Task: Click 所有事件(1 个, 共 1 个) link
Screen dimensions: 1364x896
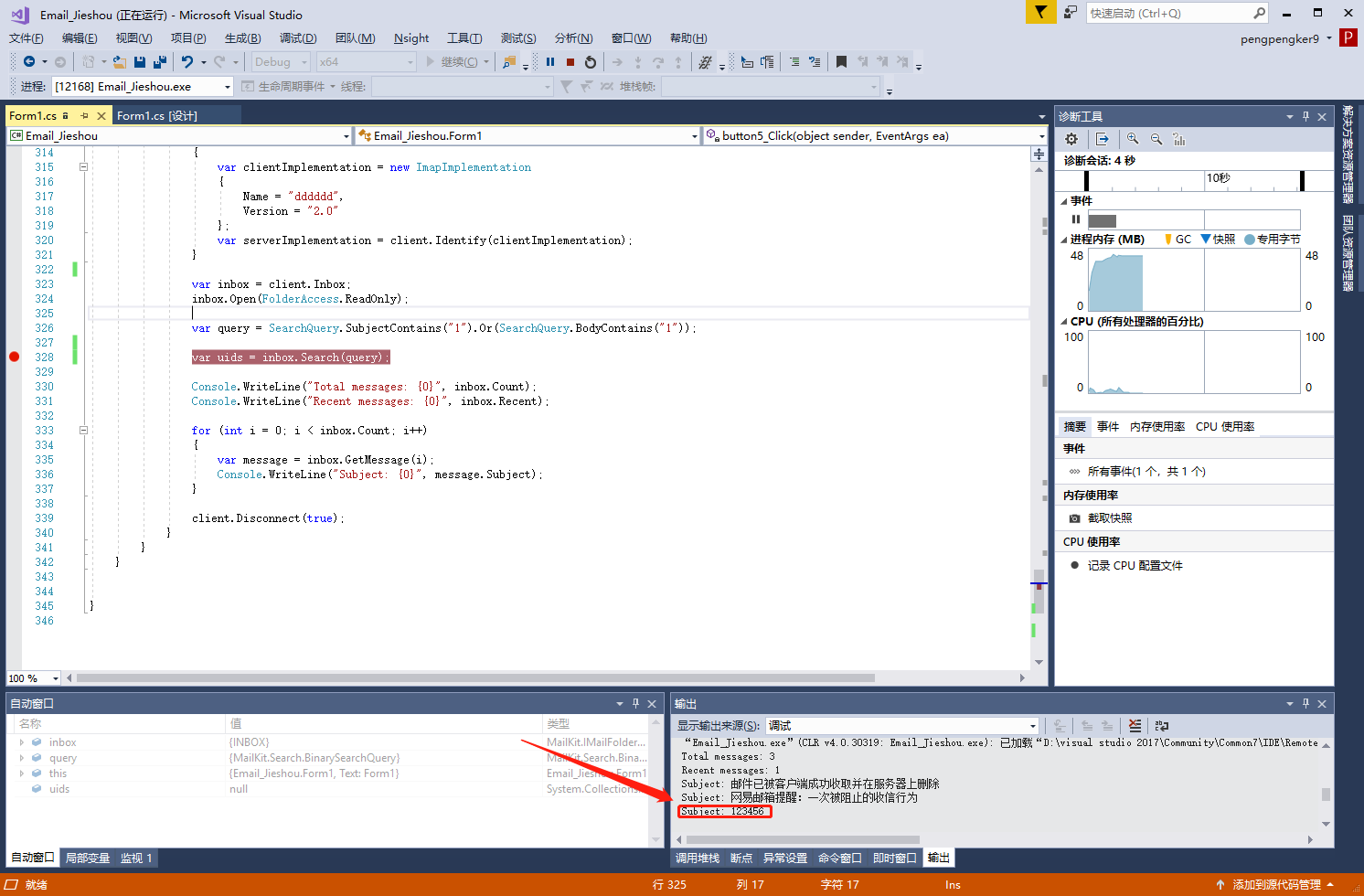Action: coord(1146,472)
